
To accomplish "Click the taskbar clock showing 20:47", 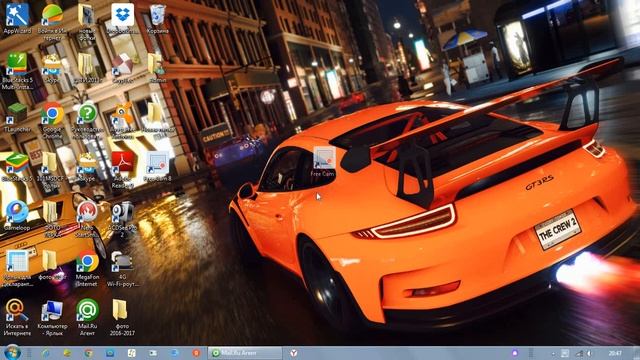I will [615, 353].
